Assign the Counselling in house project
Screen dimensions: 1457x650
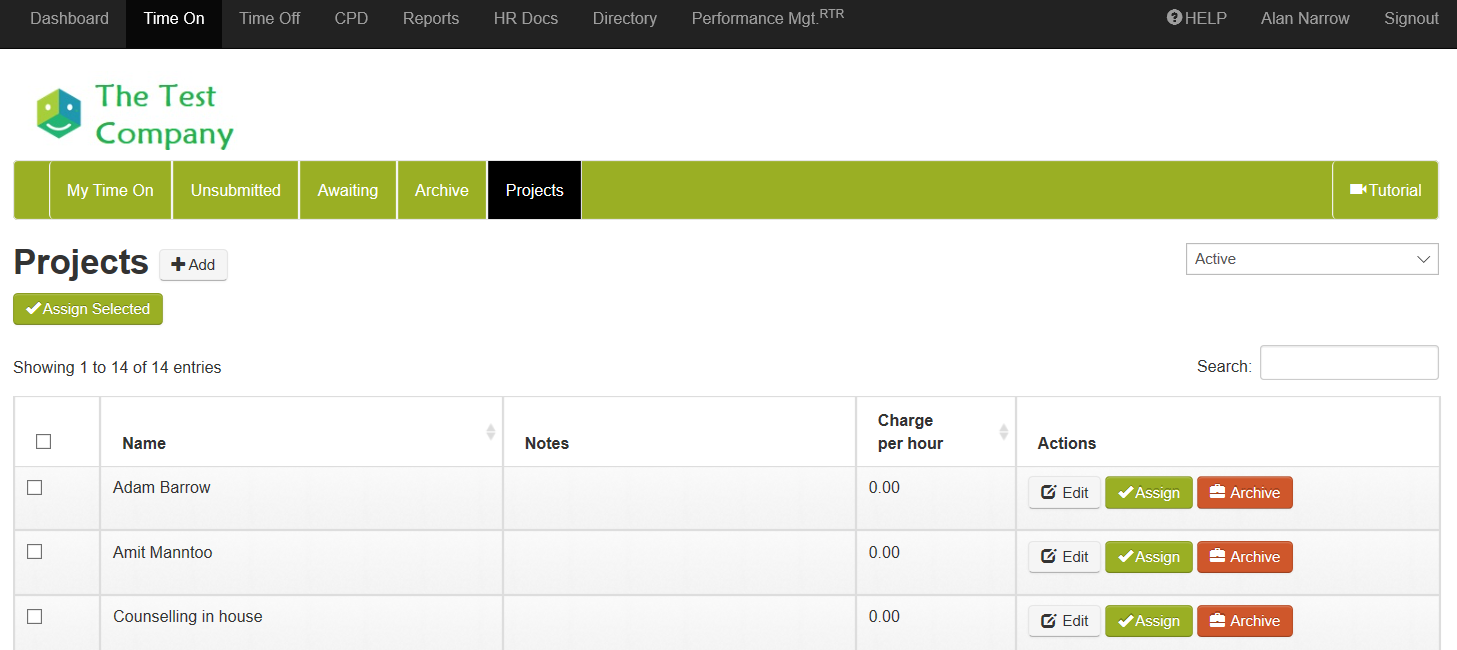(x=1148, y=621)
